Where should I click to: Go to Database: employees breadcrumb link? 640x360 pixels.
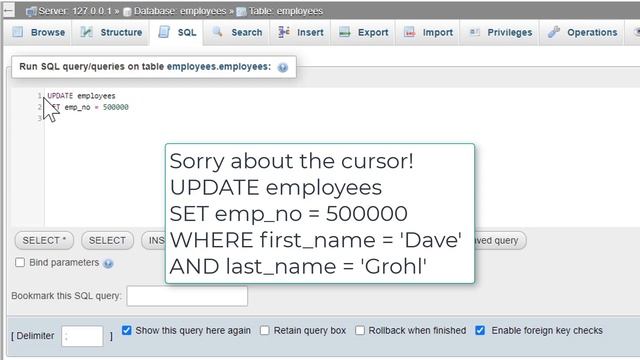pos(180,11)
